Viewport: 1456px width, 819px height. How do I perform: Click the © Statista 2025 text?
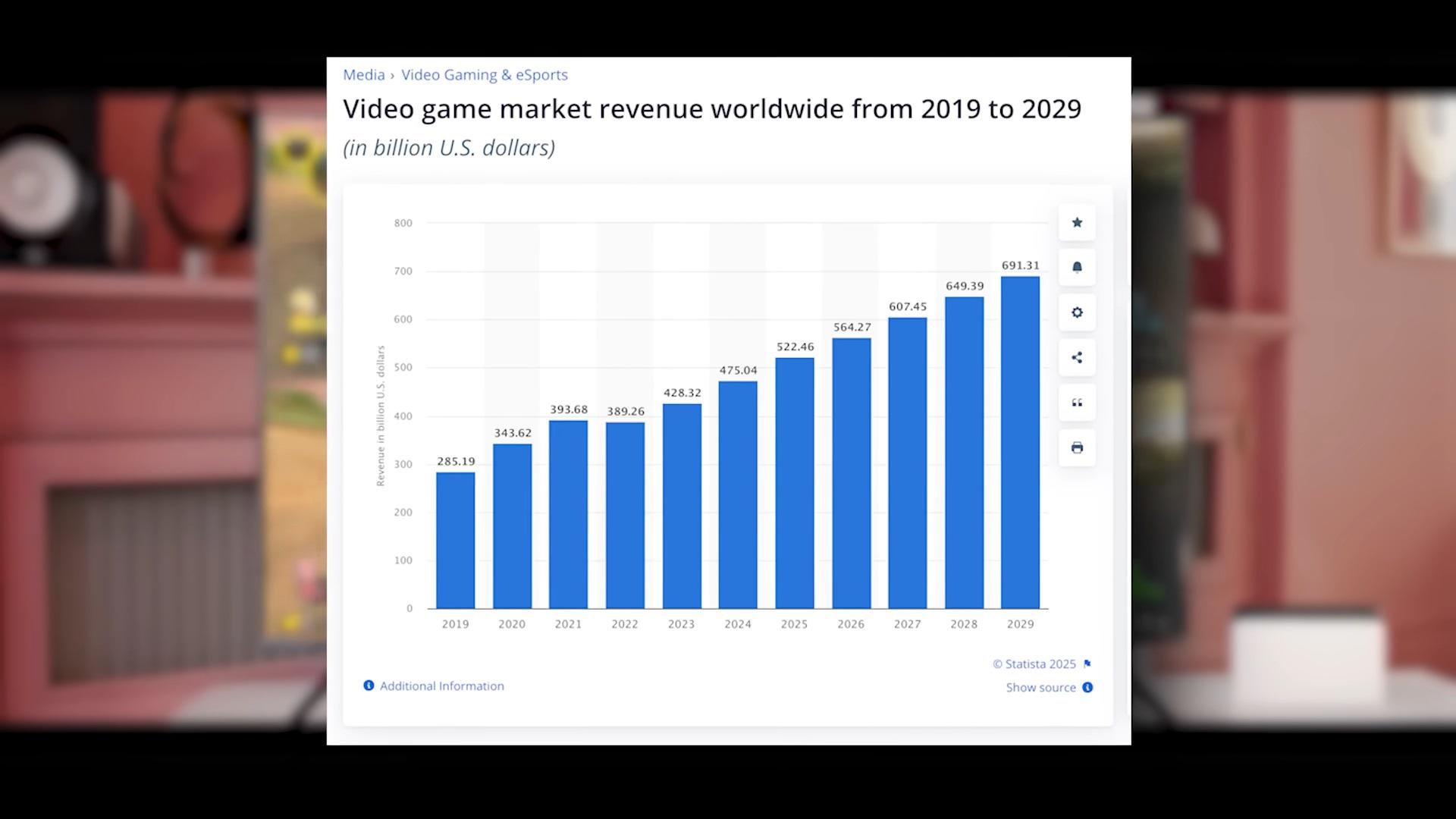[x=1034, y=664]
